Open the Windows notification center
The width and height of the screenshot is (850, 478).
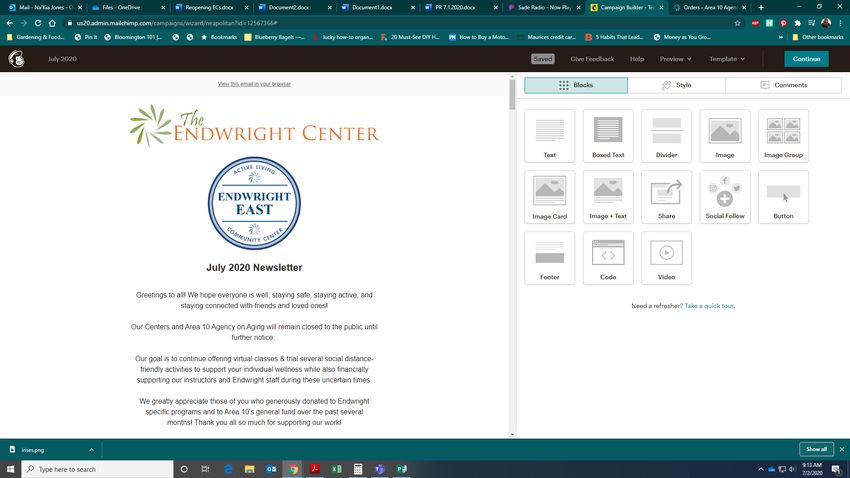836,469
